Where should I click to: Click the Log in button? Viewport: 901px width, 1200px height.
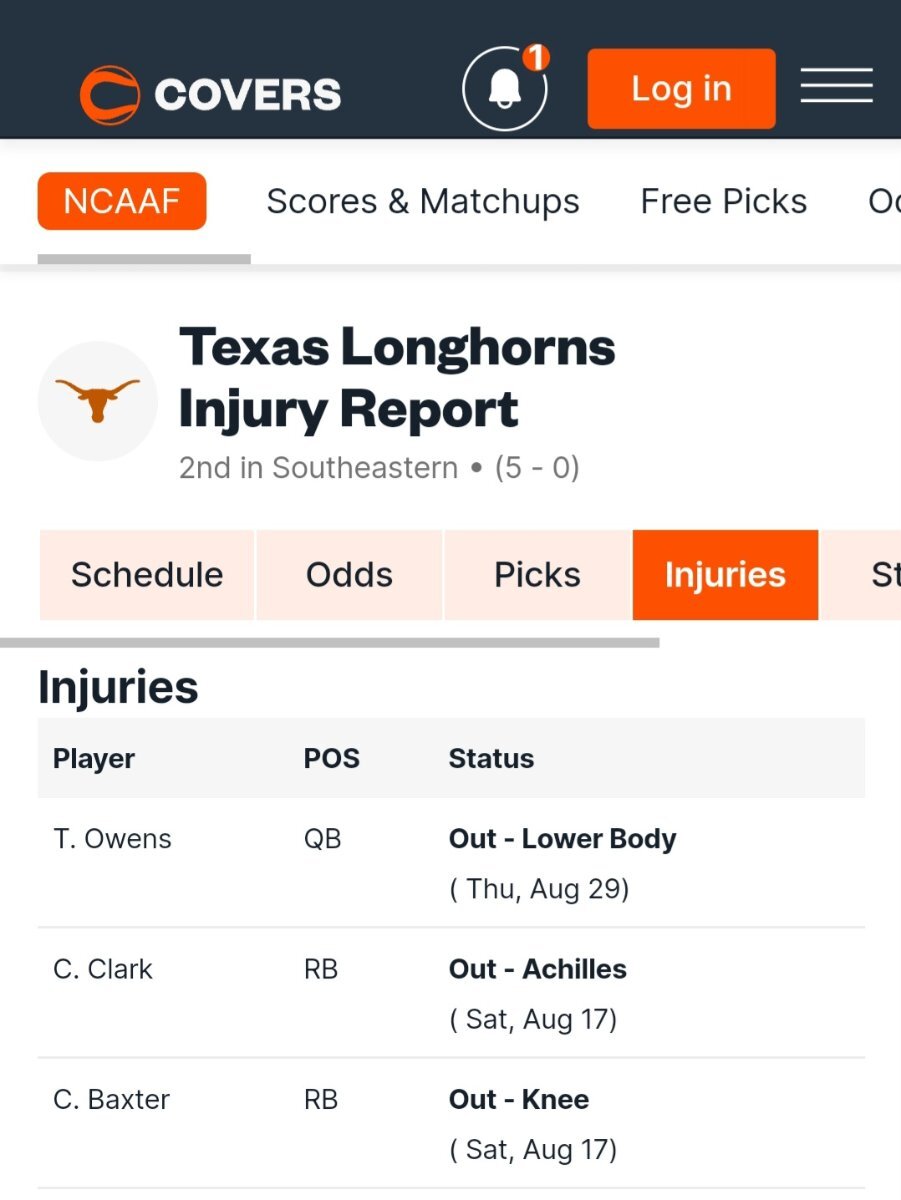pos(681,89)
